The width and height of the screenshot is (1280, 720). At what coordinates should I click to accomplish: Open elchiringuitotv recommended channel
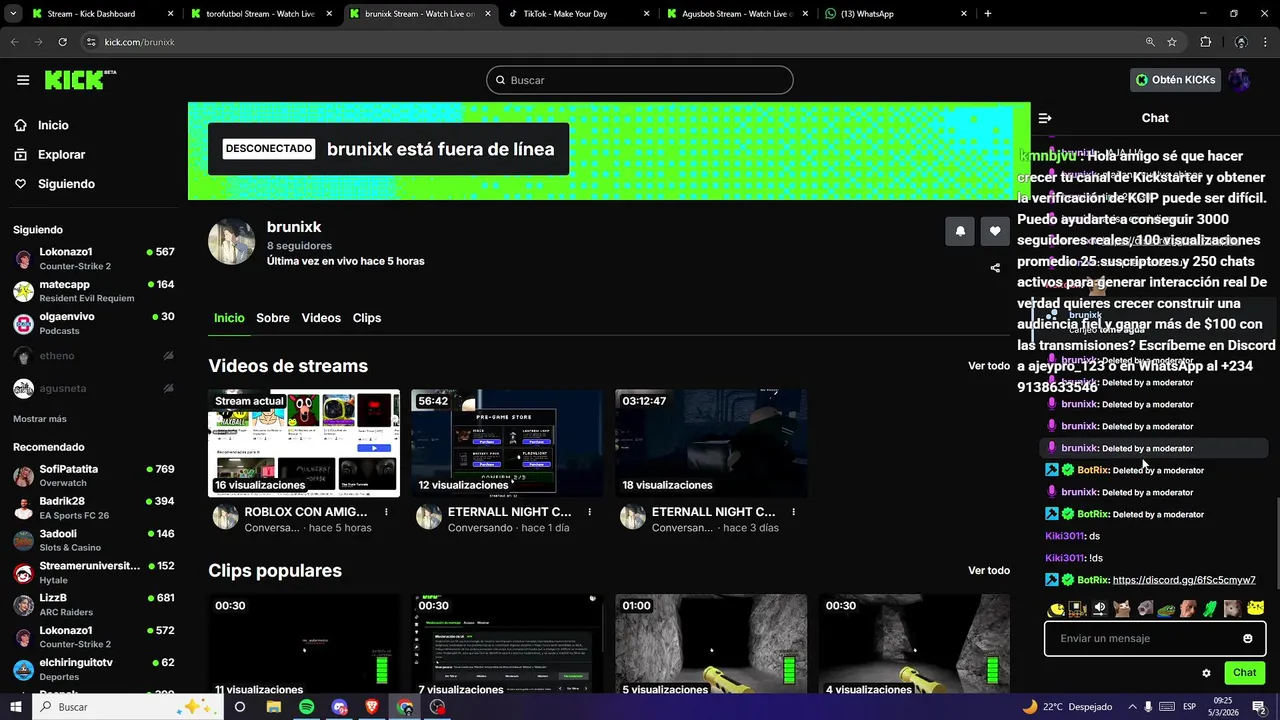pyautogui.click(x=94, y=669)
